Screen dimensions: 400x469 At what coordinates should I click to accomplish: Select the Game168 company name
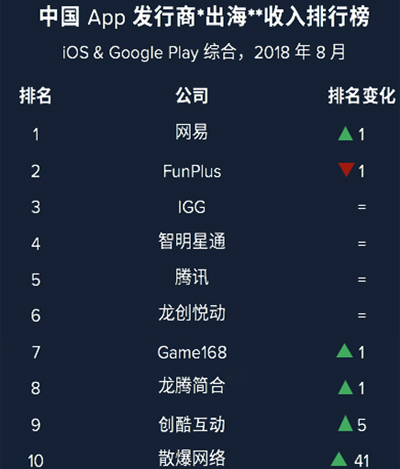pyautogui.click(x=192, y=352)
